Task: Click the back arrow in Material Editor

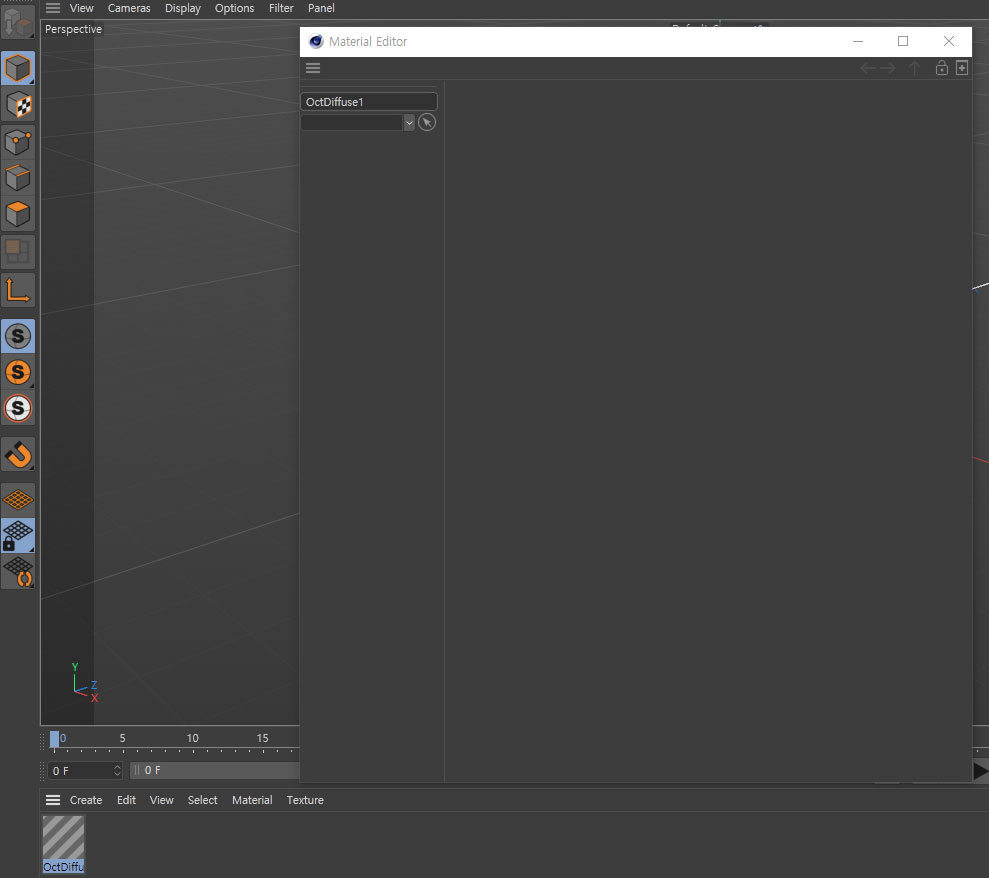Action: (x=869, y=68)
